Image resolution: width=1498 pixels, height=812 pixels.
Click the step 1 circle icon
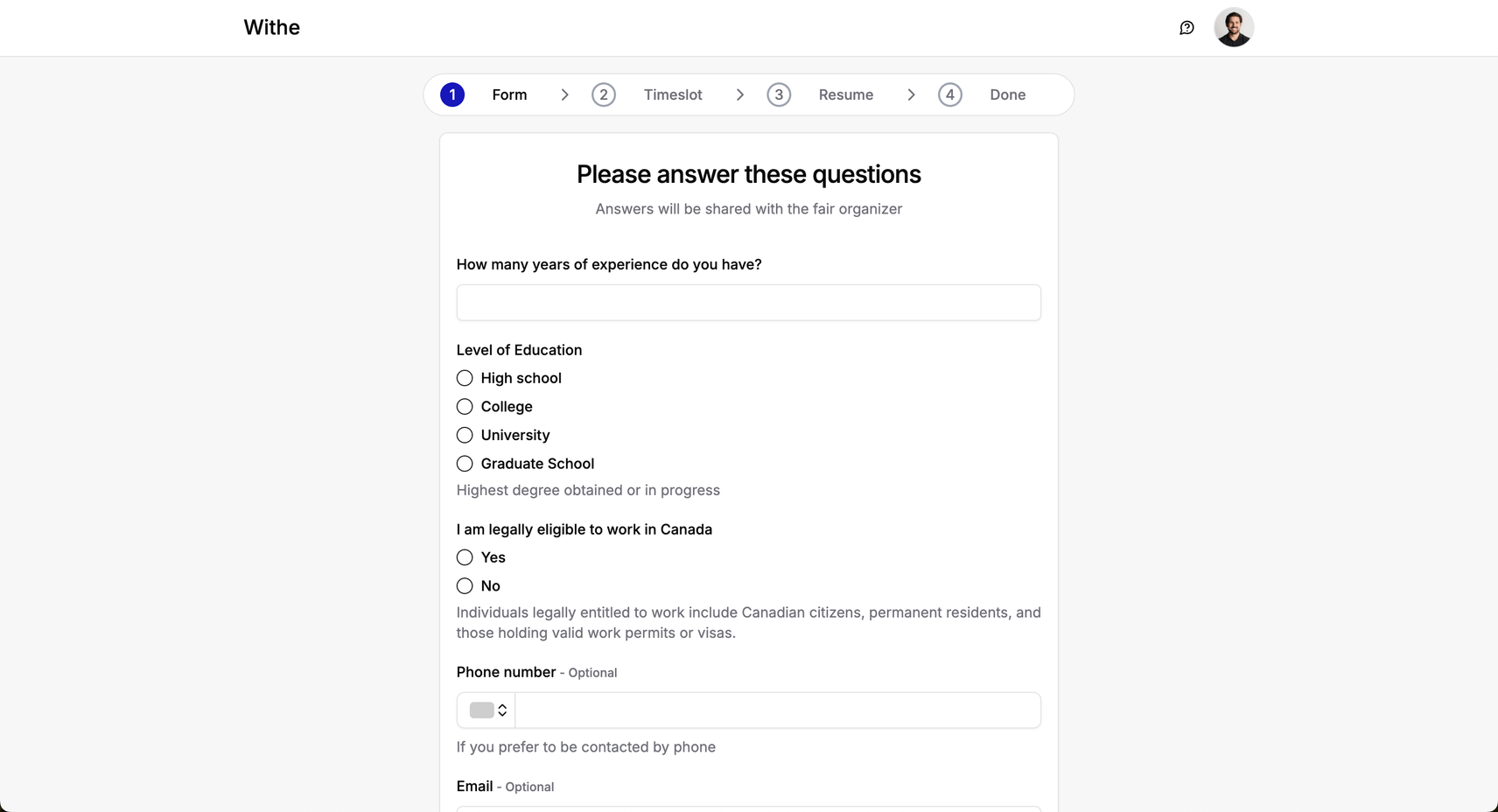coord(452,94)
